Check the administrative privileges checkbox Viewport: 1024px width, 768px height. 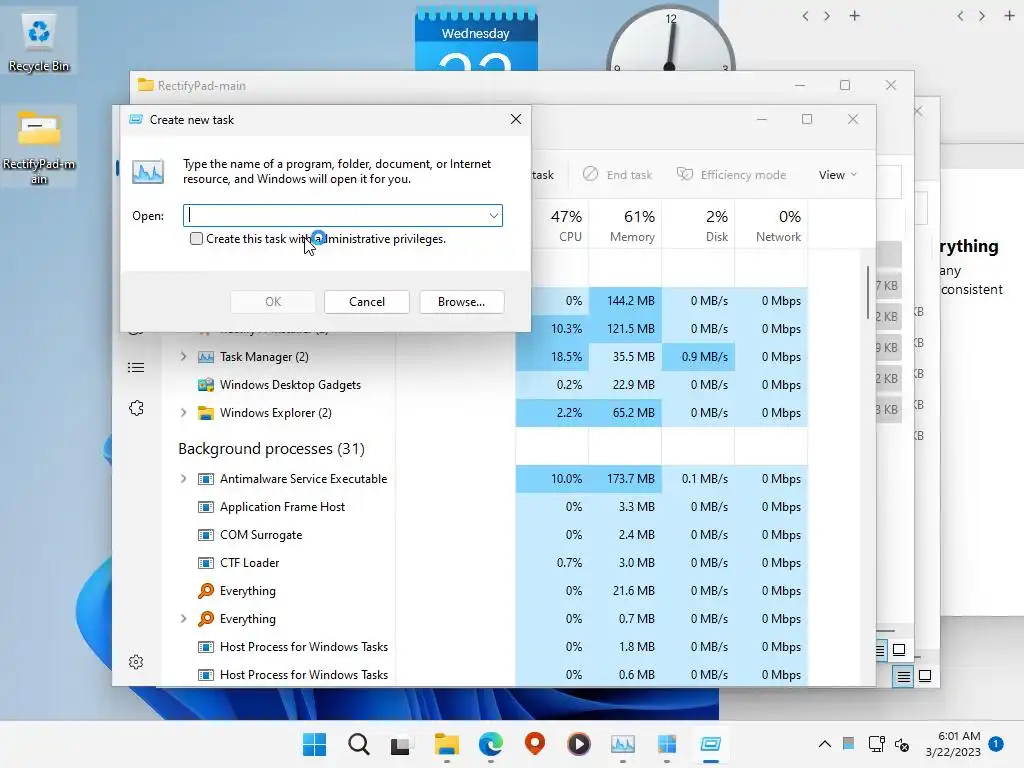[196, 239]
